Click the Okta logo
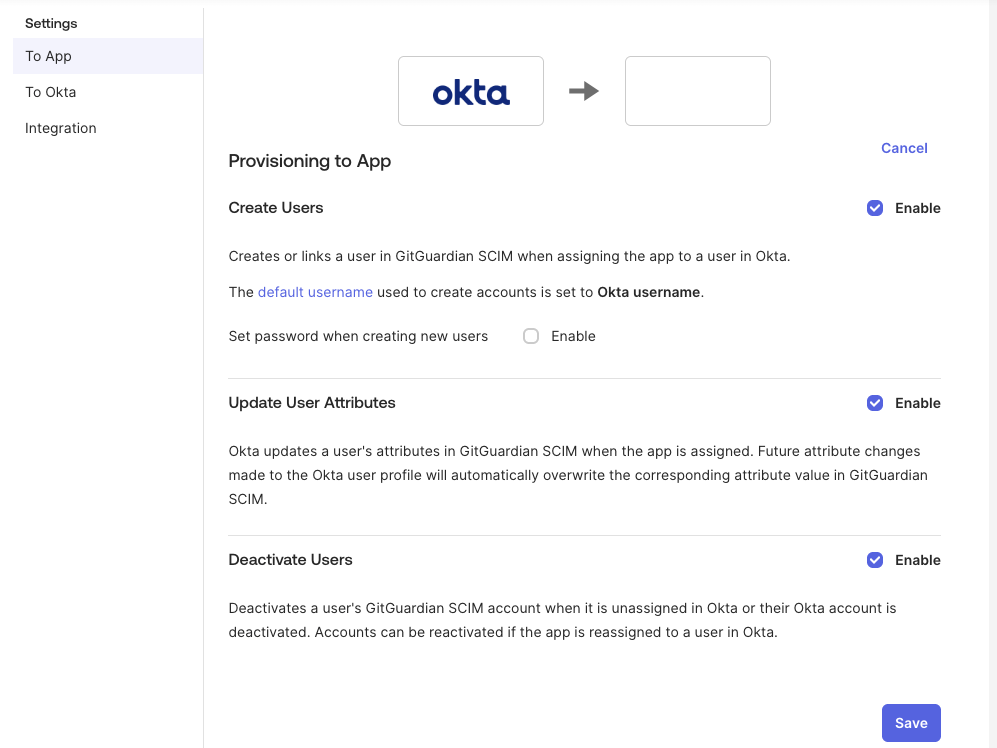997x748 pixels. click(x=470, y=90)
